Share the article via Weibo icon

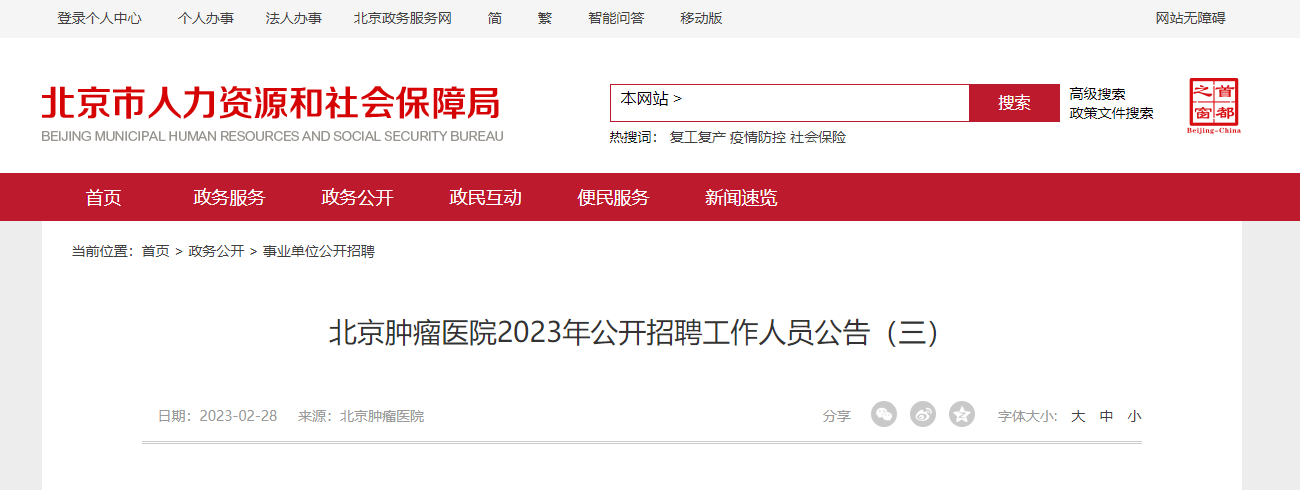(x=923, y=415)
